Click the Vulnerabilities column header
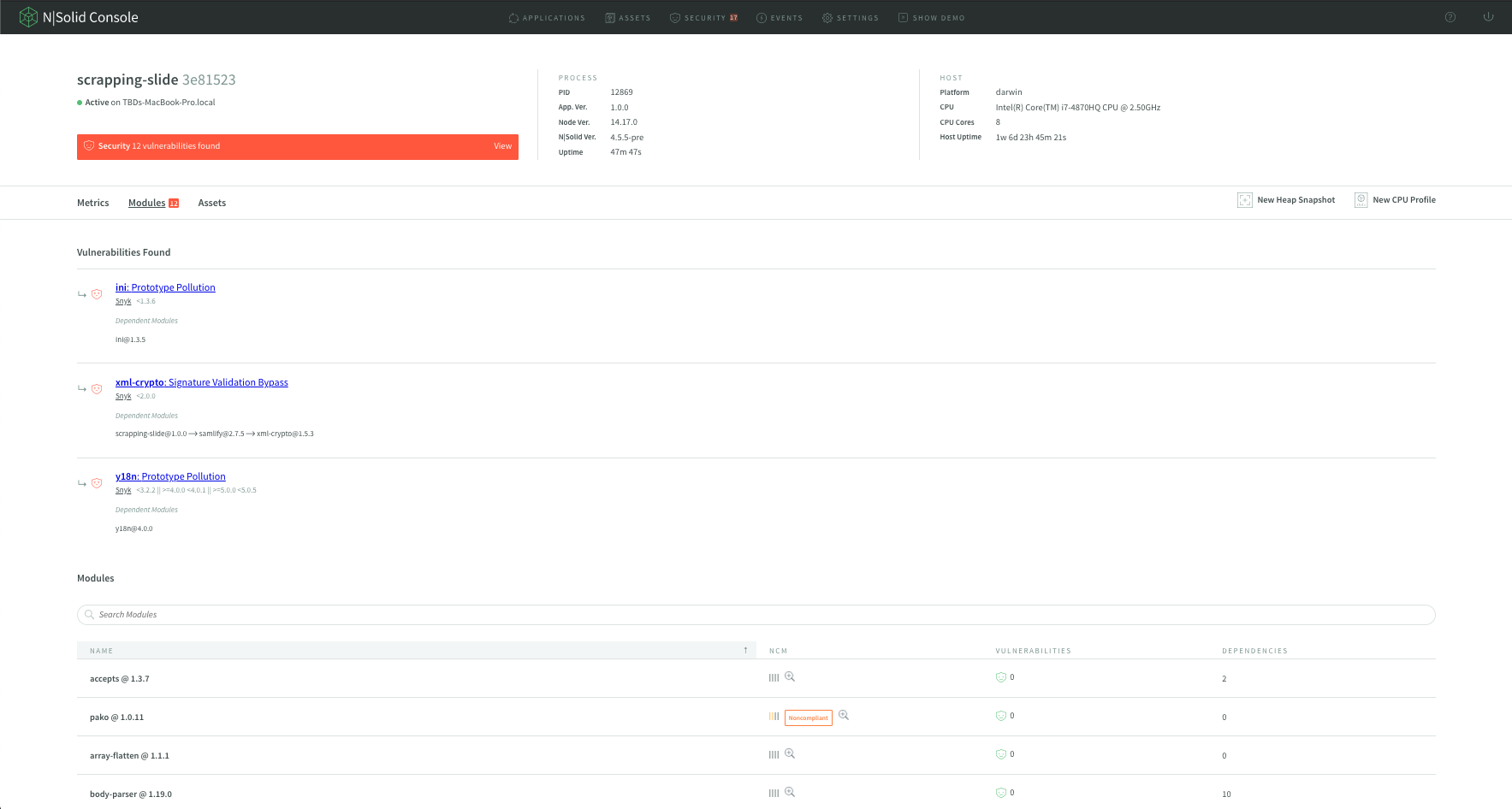1512x809 pixels. (x=1033, y=651)
